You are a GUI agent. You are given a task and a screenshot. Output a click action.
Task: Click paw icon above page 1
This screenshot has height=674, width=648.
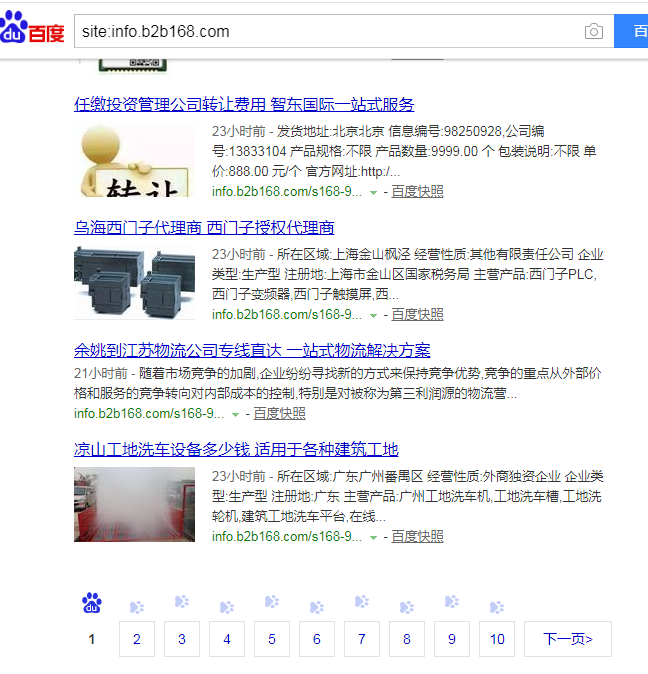pyautogui.click(x=92, y=603)
